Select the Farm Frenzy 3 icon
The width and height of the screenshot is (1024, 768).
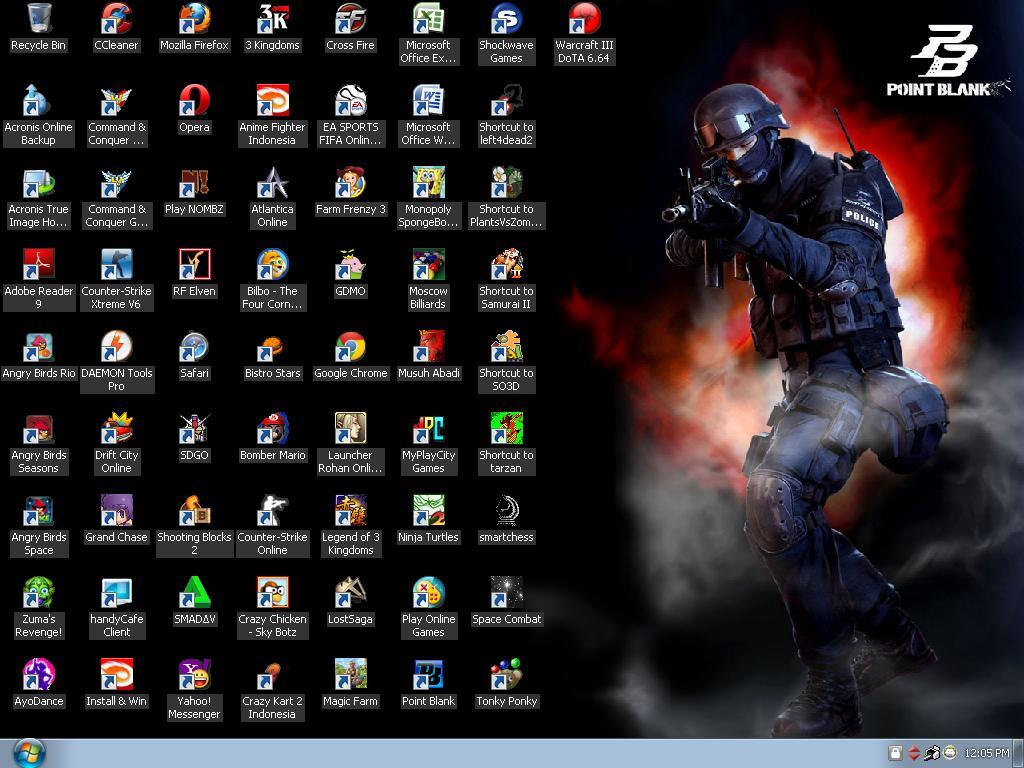[x=351, y=183]
